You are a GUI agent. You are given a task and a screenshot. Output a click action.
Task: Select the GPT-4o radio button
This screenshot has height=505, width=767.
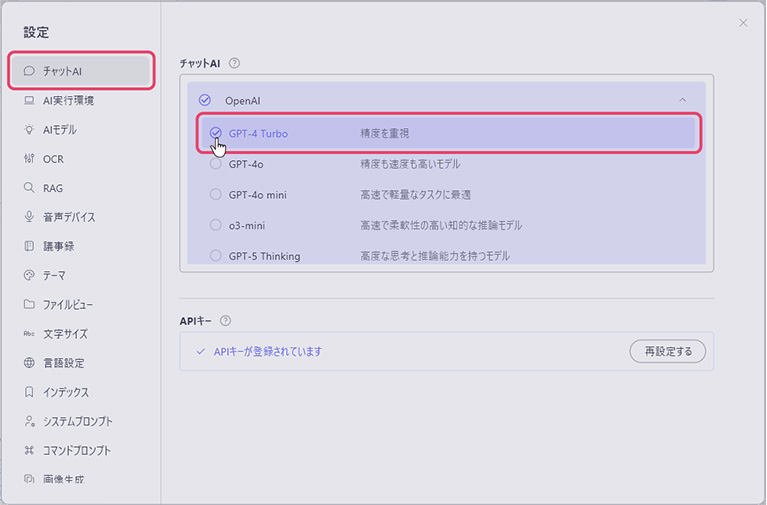[216, 164]
